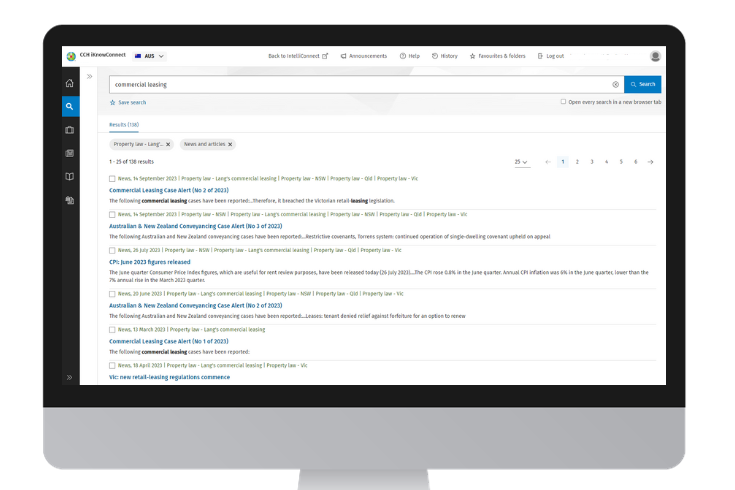The width and height of the screenshot is (735, 490).
Task: Click in the 'commercial leasing' search field
Action: [360, 85]
